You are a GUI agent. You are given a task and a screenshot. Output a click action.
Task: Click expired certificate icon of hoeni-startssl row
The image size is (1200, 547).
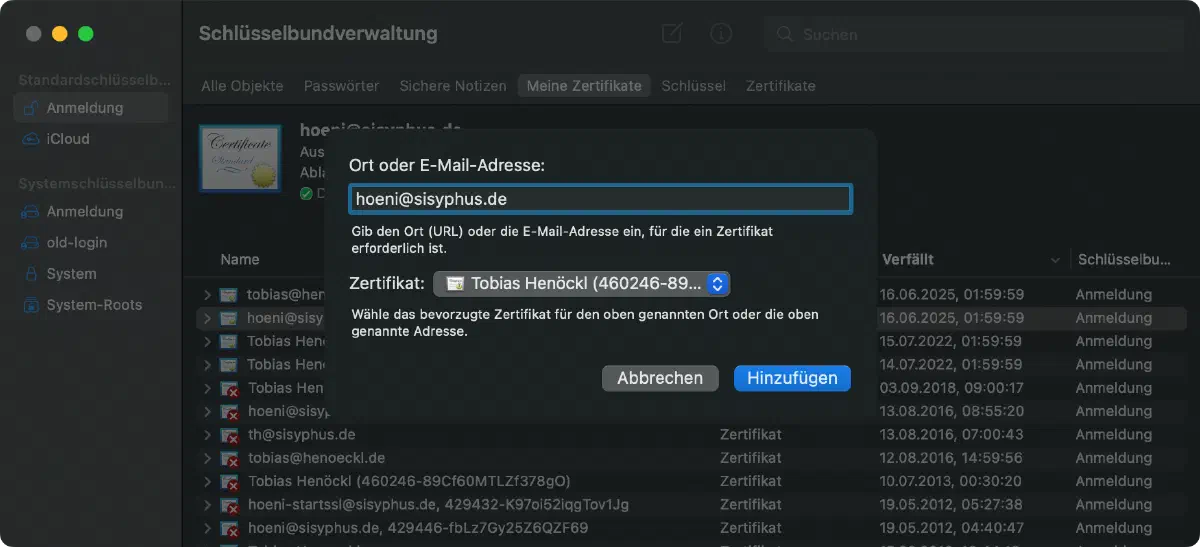pyautogui.click(x=229, y=504)
